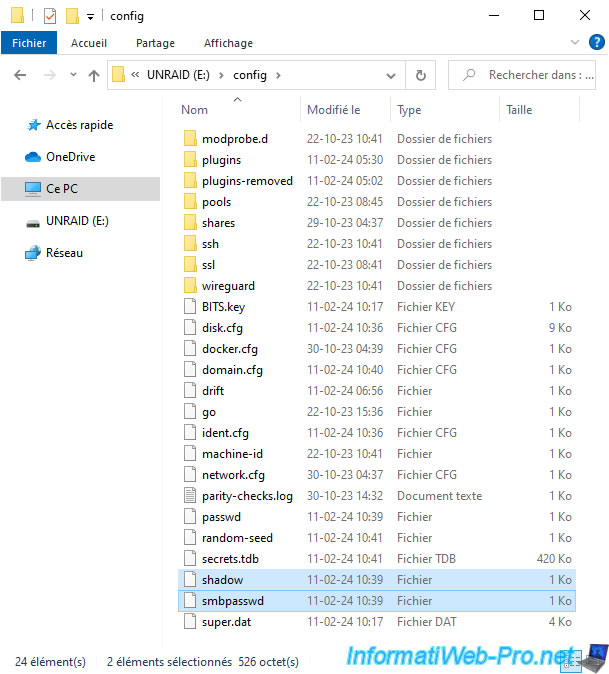The image size is (609, 674).
Task: Open the Help question mark icon
Action: 595,43
